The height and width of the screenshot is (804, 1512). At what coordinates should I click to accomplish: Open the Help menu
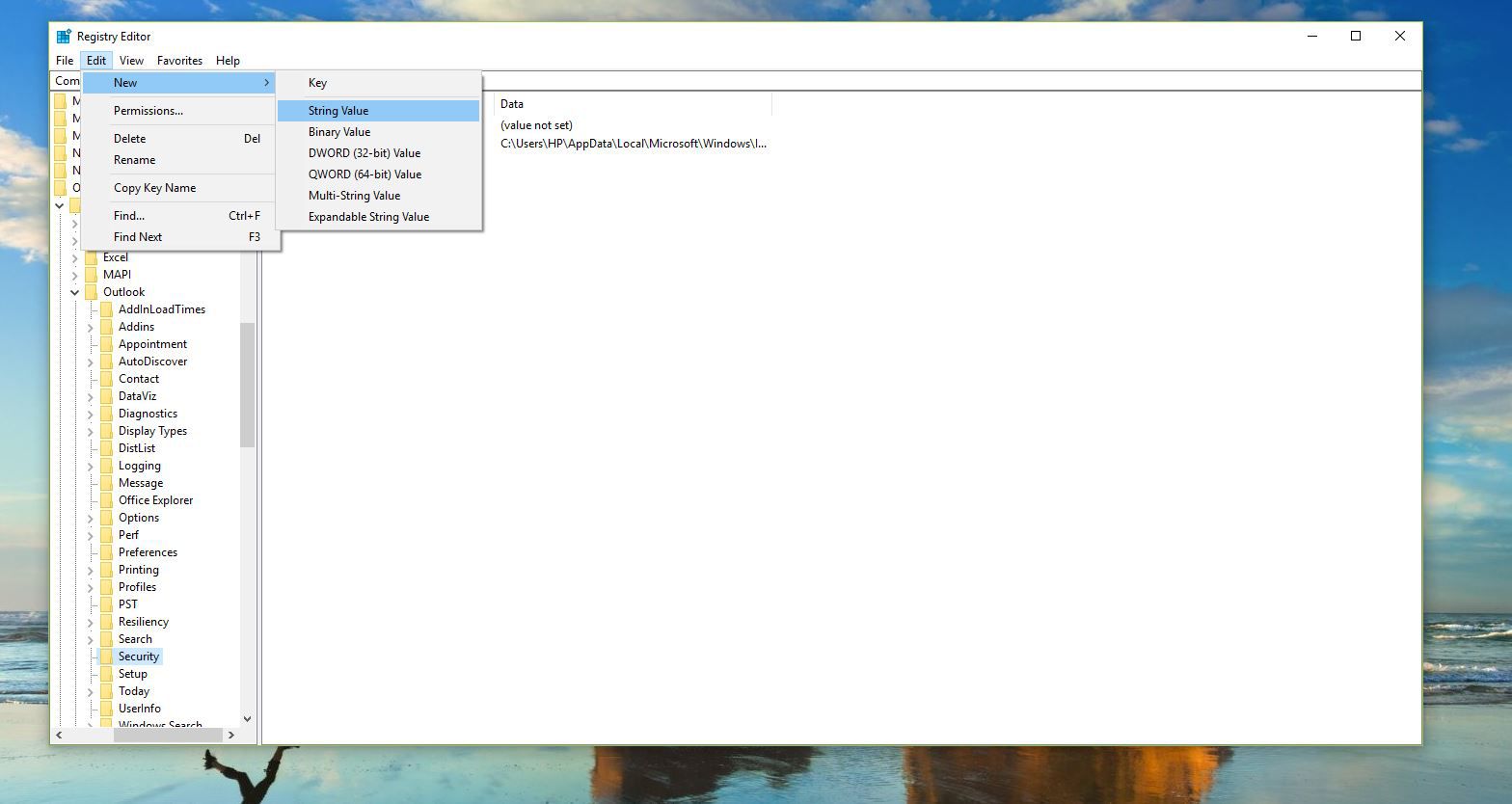(228, 61)
